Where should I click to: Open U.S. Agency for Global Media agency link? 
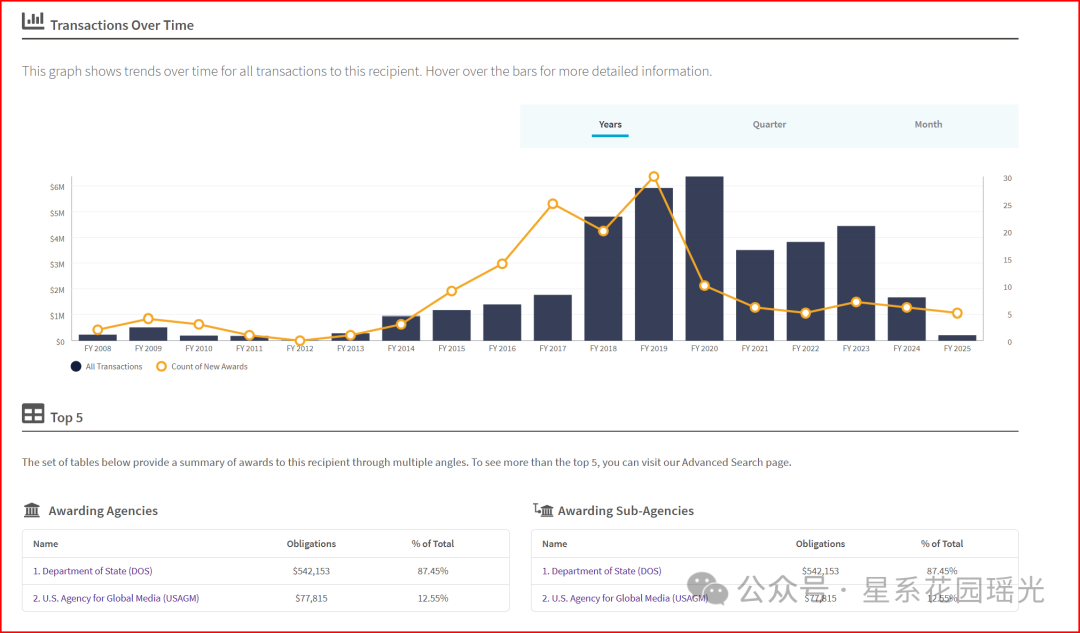click(115, 598)
